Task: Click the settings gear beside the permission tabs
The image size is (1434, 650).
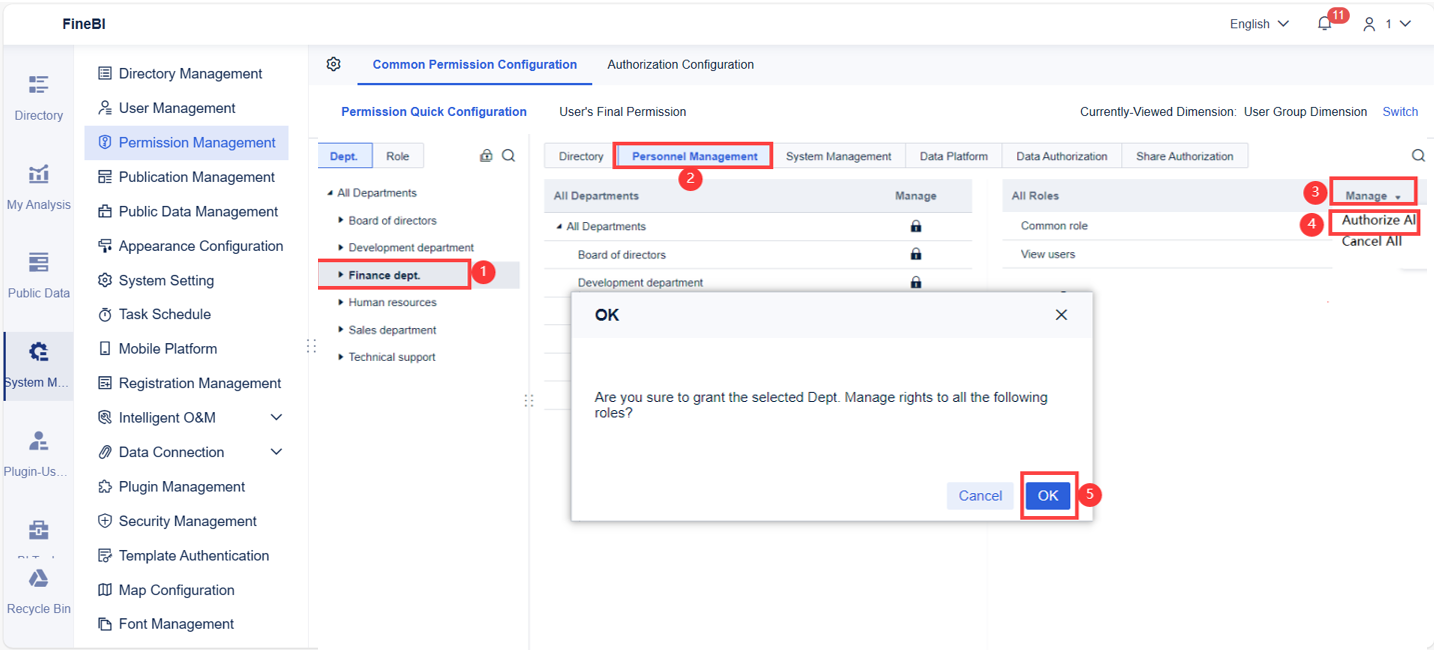Action: point(334,63)
